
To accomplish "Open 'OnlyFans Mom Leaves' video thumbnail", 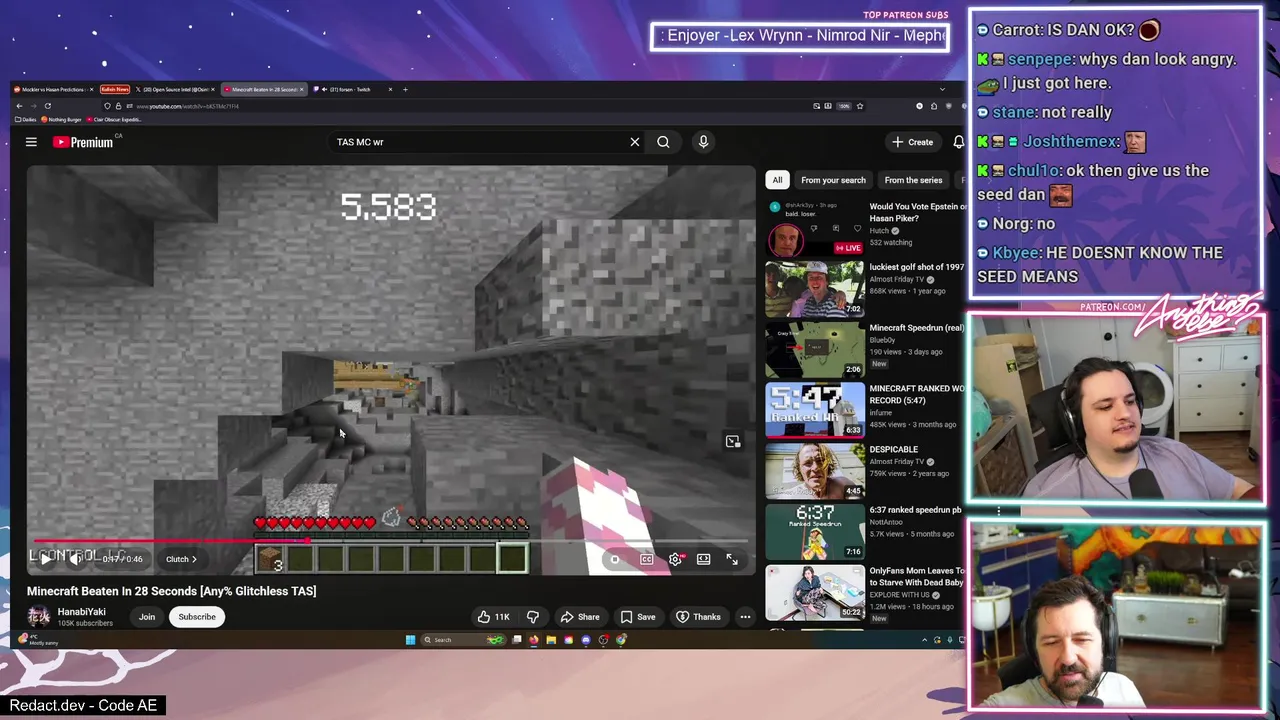I will tap(814, 592).
